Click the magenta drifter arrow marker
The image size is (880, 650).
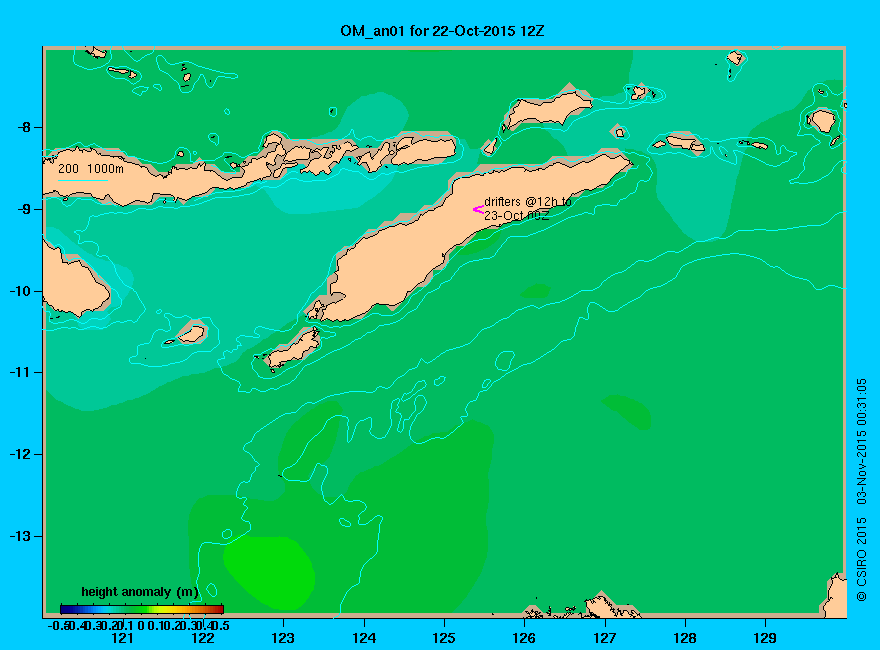point(478,209)
